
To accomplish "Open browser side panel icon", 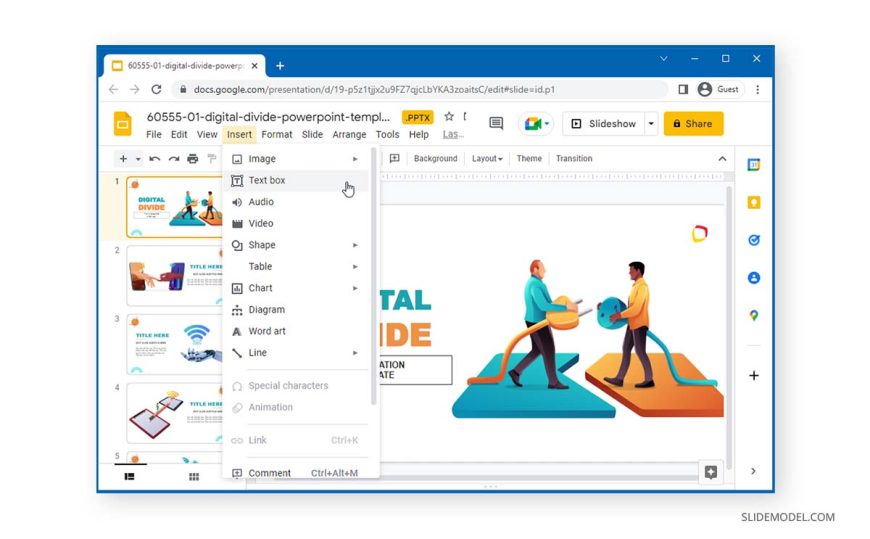I will click(683, 89).
